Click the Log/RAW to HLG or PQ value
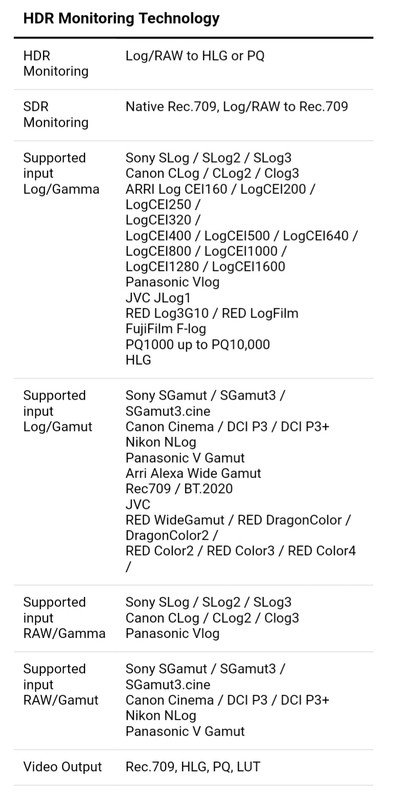The height and width of the screenshot is (800, 396). pos(195,56)
